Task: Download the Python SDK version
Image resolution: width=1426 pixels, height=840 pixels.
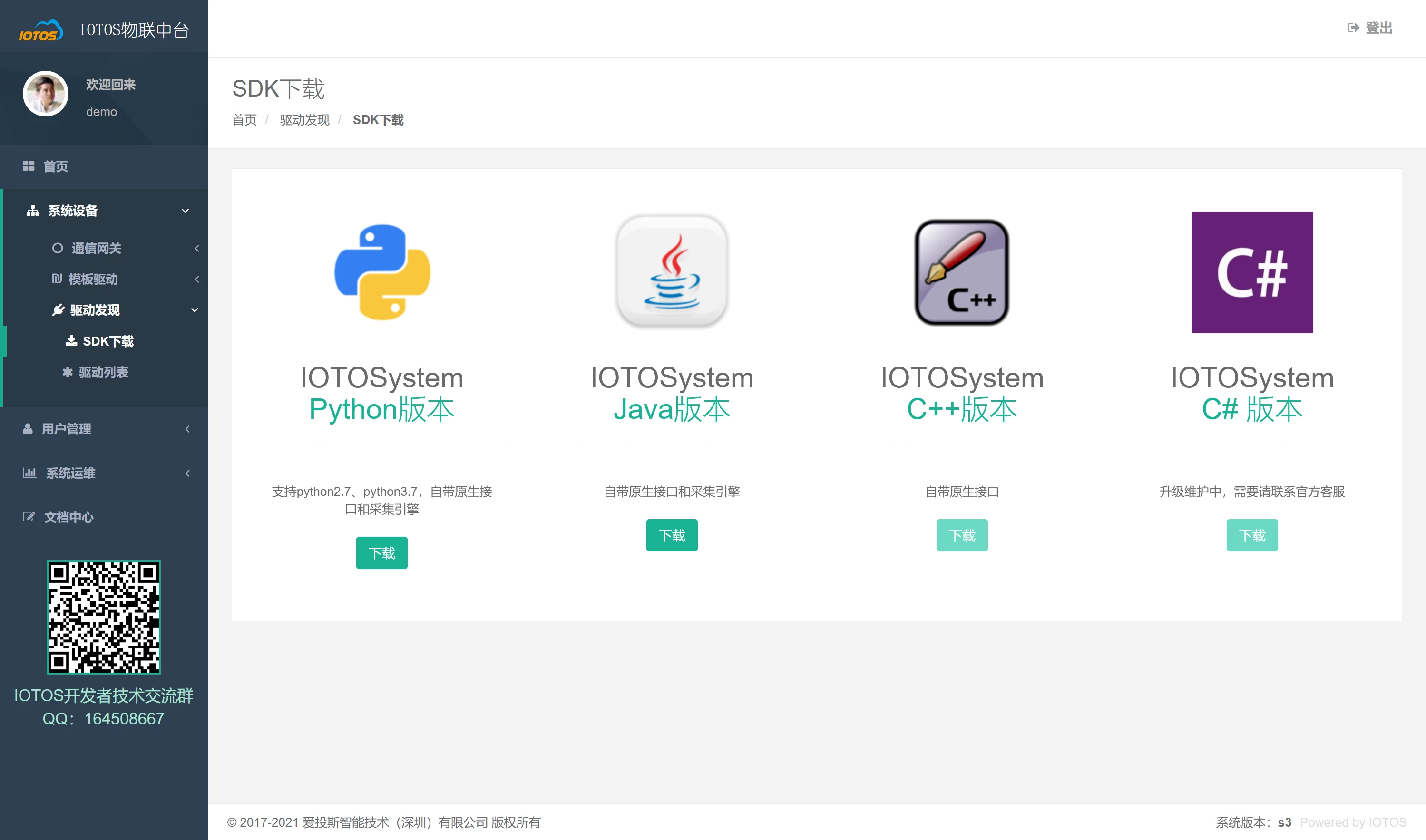Action: (x=381, y=552)
